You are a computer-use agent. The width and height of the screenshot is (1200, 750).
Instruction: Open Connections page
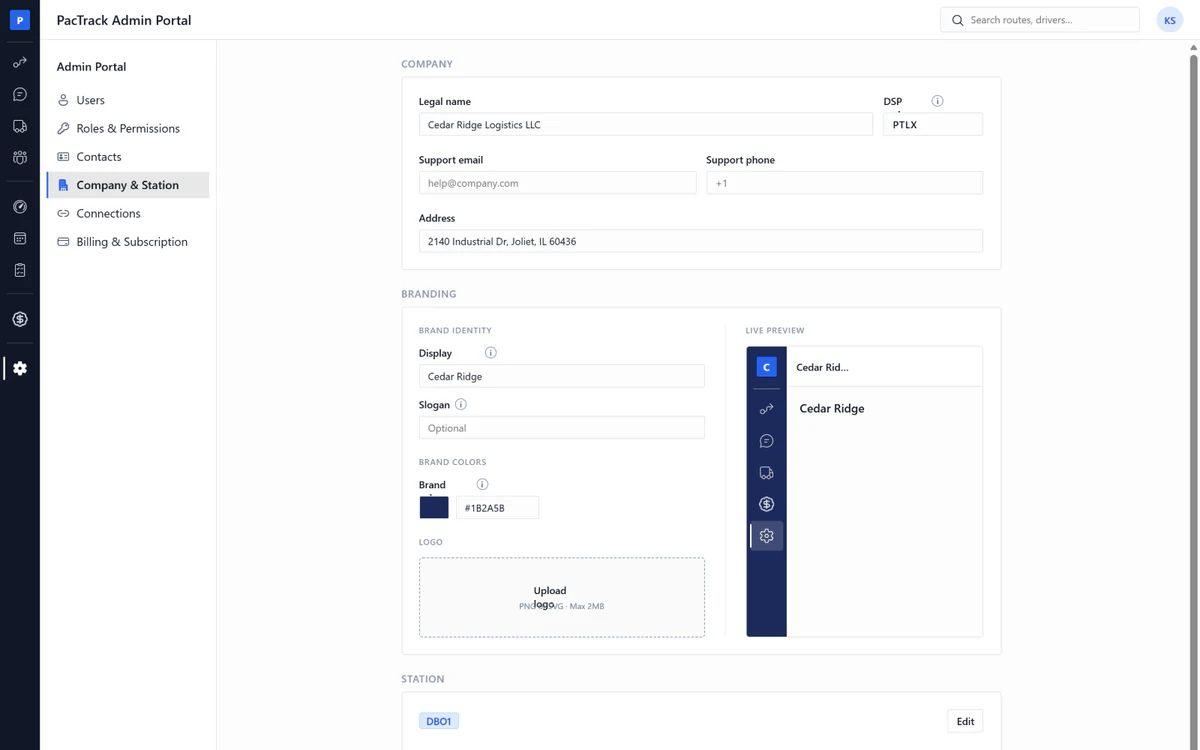point(128,213)
